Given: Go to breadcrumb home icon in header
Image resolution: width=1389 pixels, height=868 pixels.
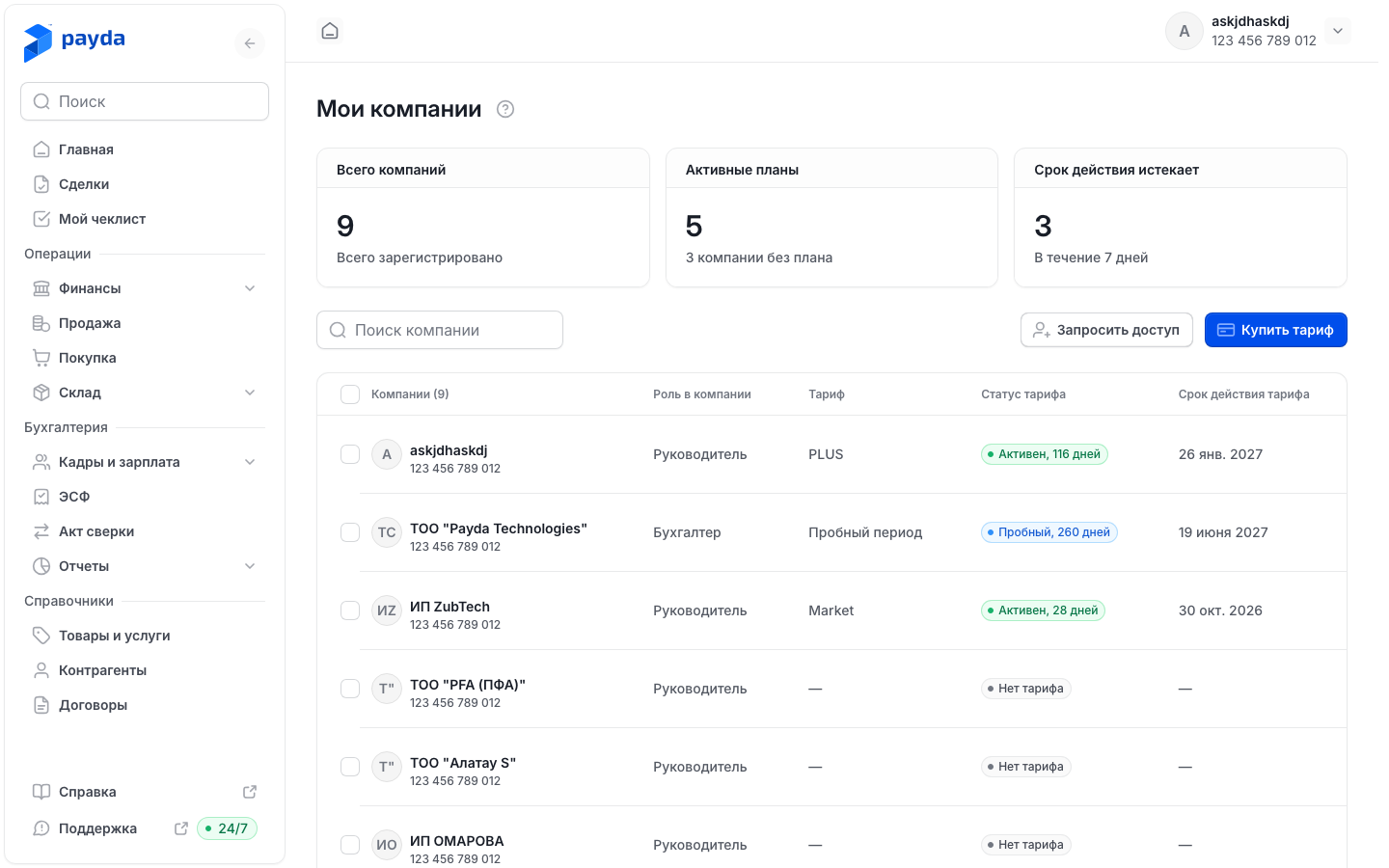Looking at the screenshot, I should pos(330,31).
